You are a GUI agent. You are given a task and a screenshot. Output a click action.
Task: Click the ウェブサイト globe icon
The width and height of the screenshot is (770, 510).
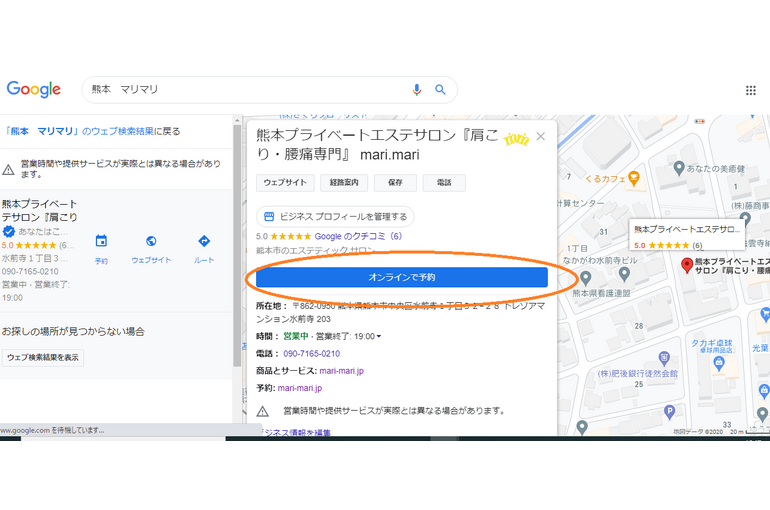(151, 241)
